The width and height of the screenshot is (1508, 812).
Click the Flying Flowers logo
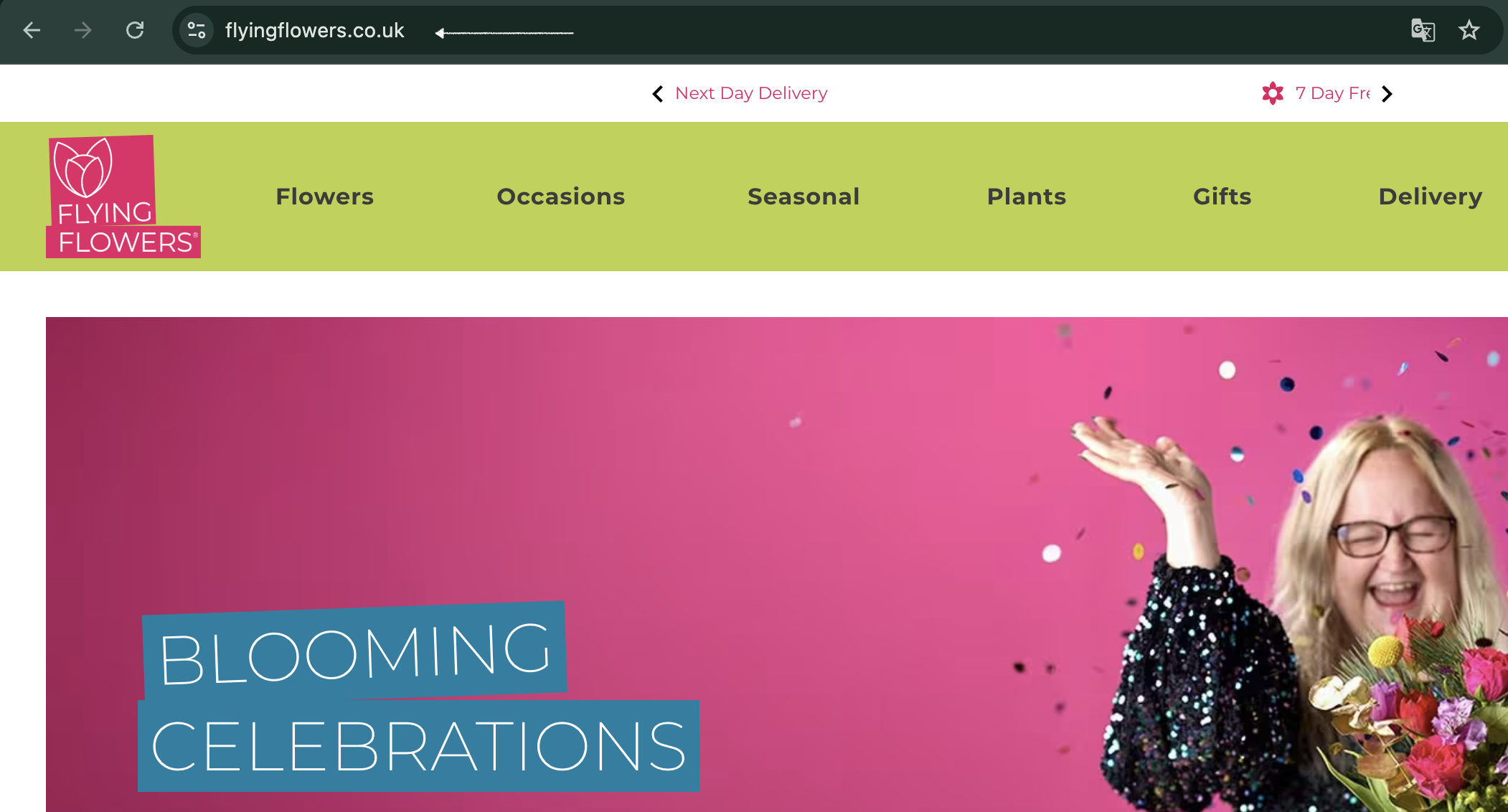[x=123, y=197]
